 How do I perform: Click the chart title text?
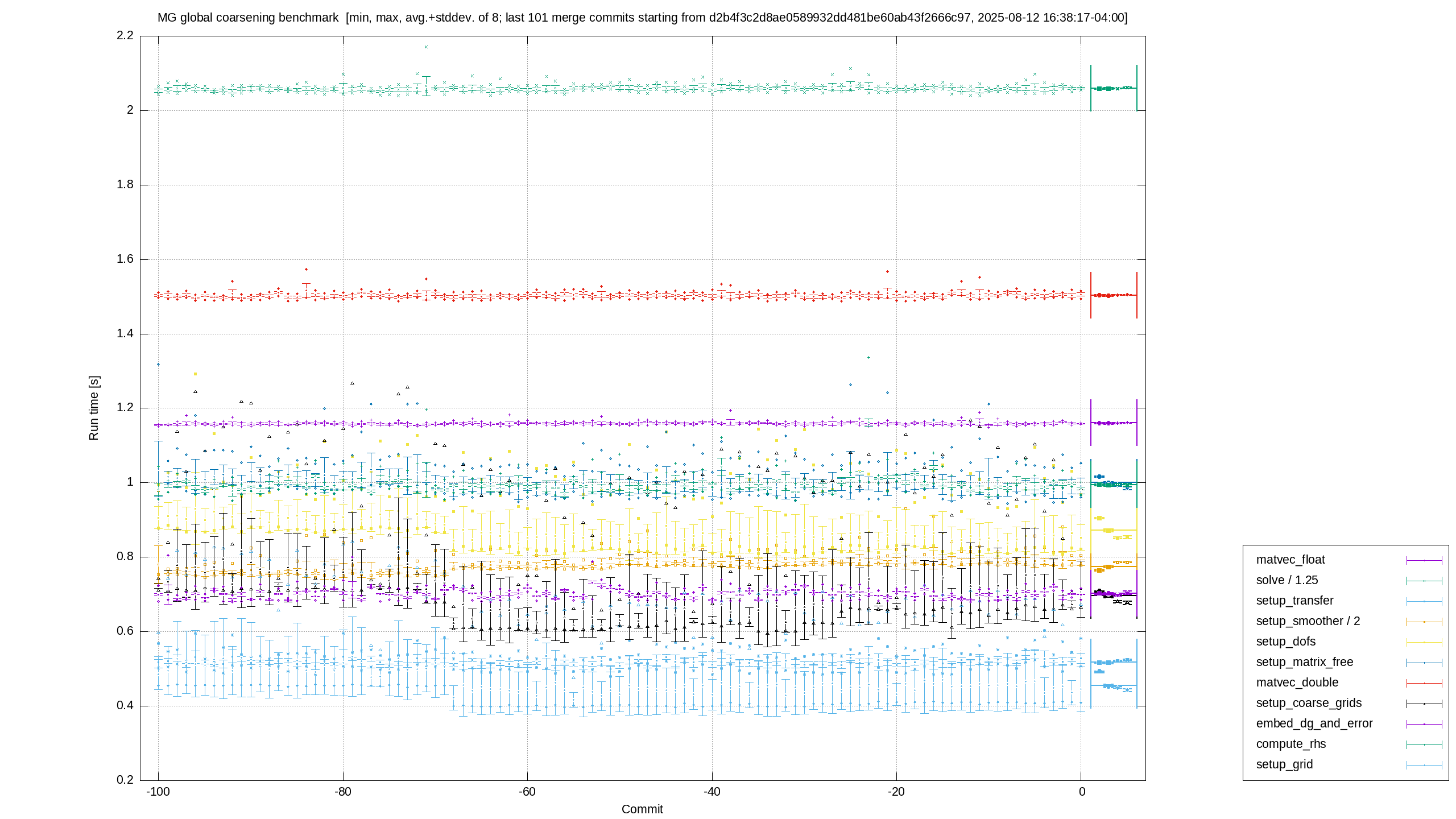[x=642, y=18]
